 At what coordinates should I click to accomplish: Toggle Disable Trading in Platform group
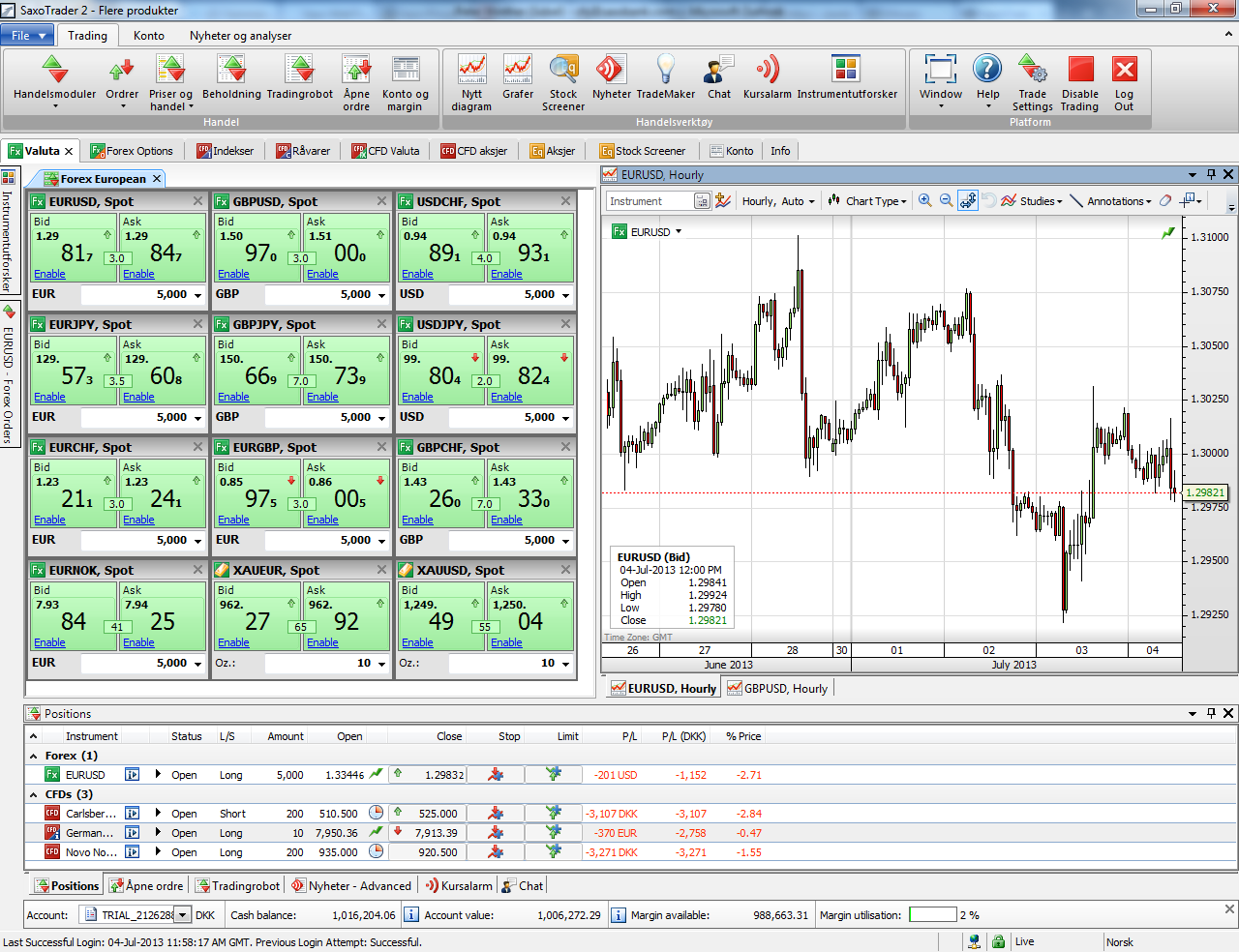pos(1080,81)
